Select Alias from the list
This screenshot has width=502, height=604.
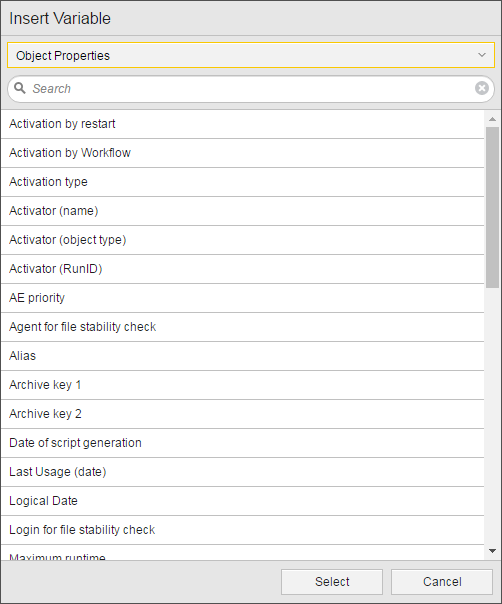[242, 356]
